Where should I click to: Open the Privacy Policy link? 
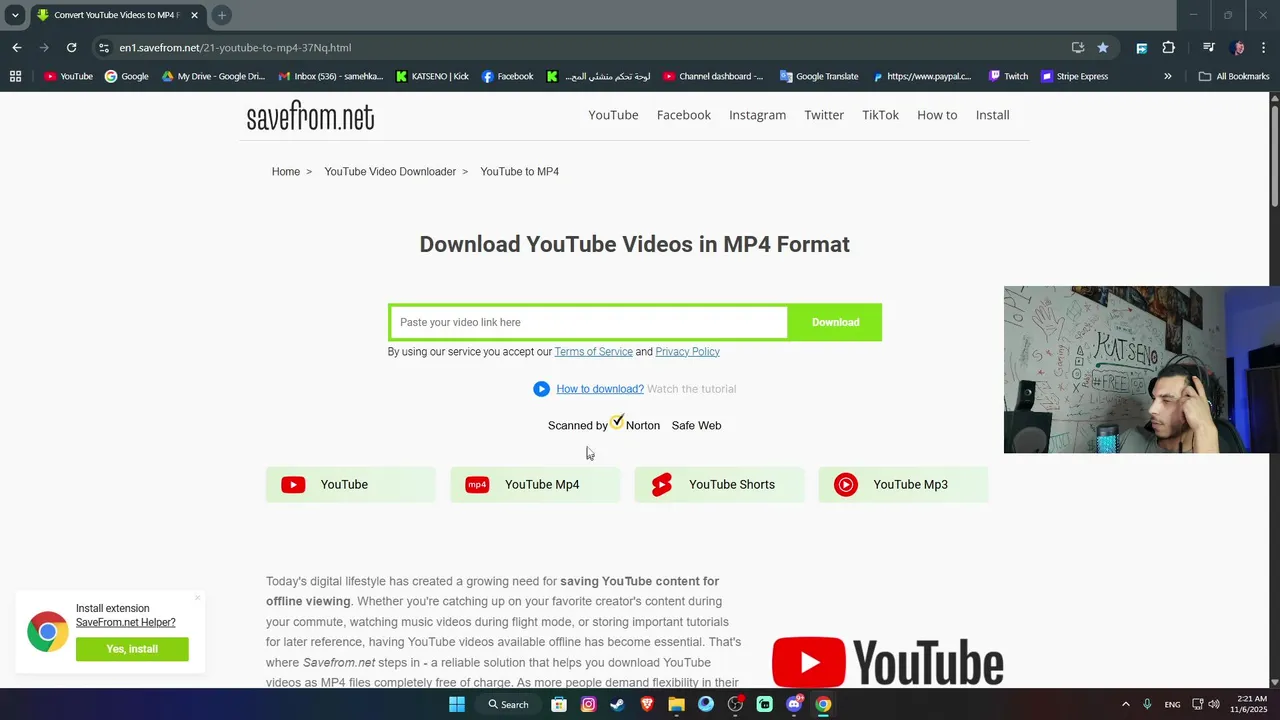tap(687, 352)
